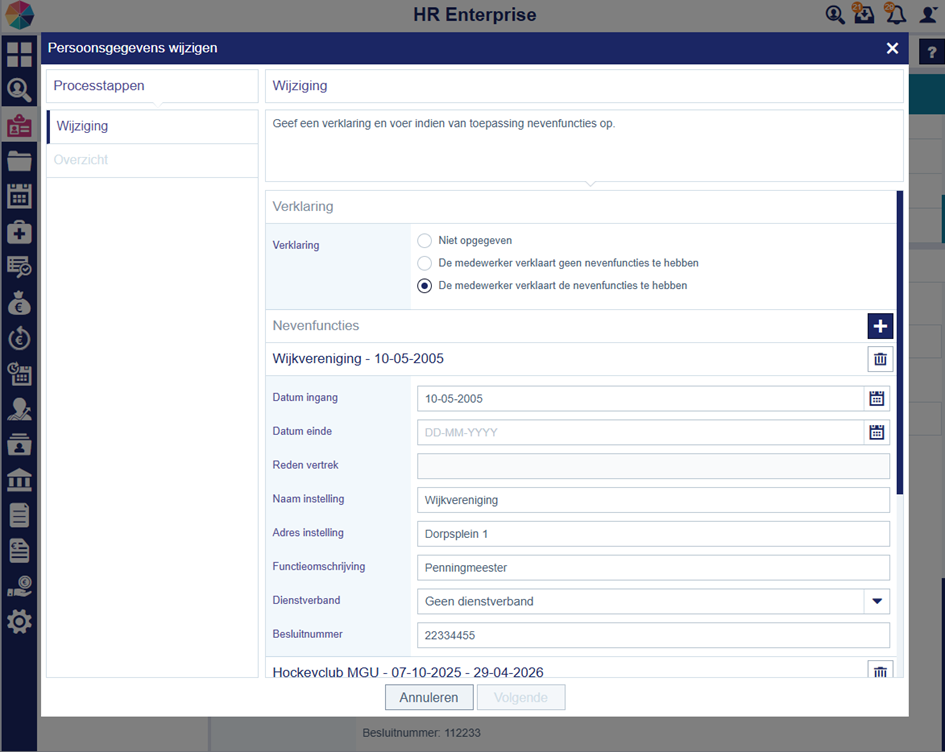The image size is (945, 752).
Task: Expand the Hockeyclub MGU nevenfunctie header
Action: click(x=408, y=672)
